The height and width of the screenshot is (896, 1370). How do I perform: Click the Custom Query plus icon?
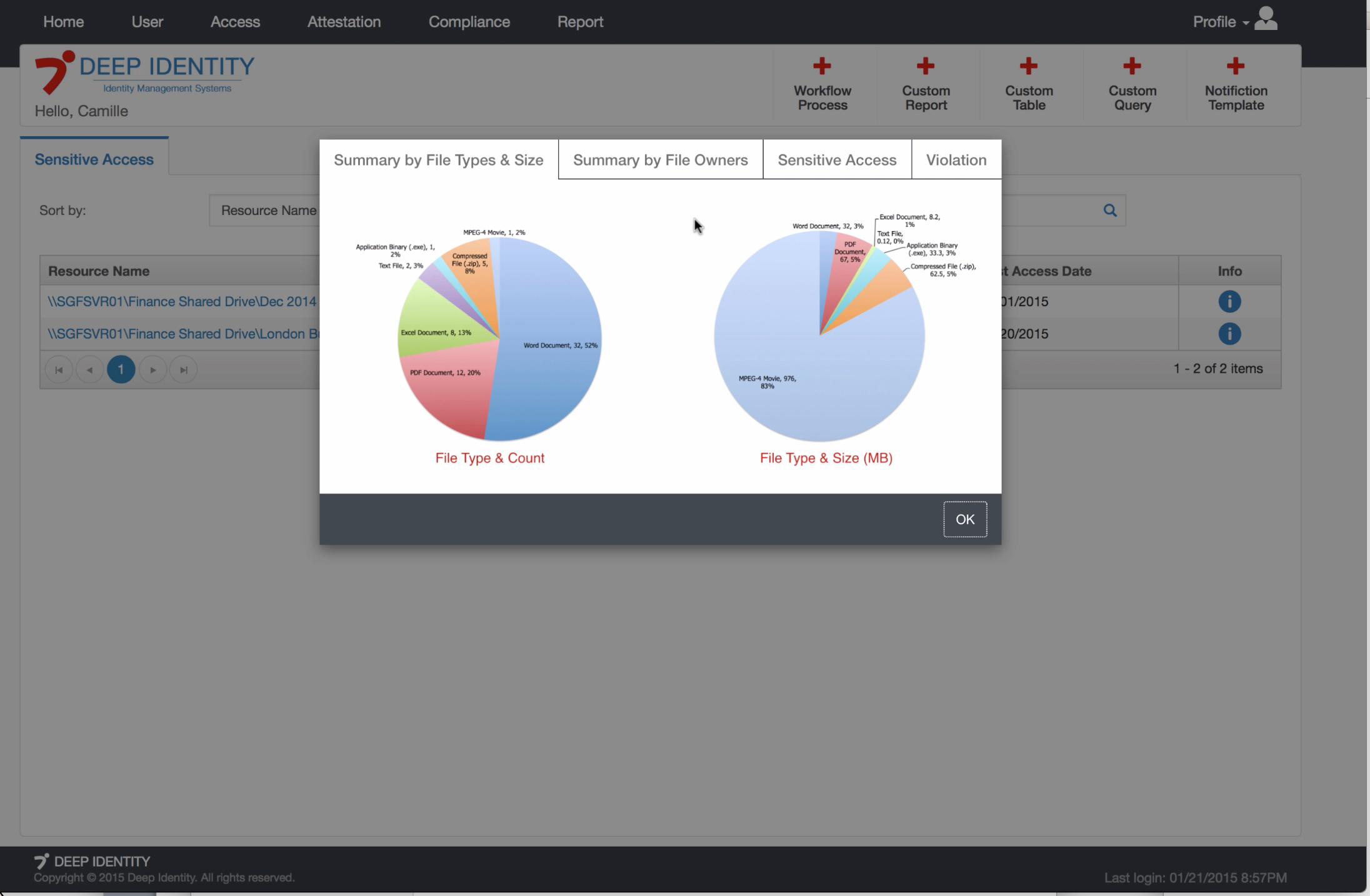pyautogui.click(x=1132, y=66)
